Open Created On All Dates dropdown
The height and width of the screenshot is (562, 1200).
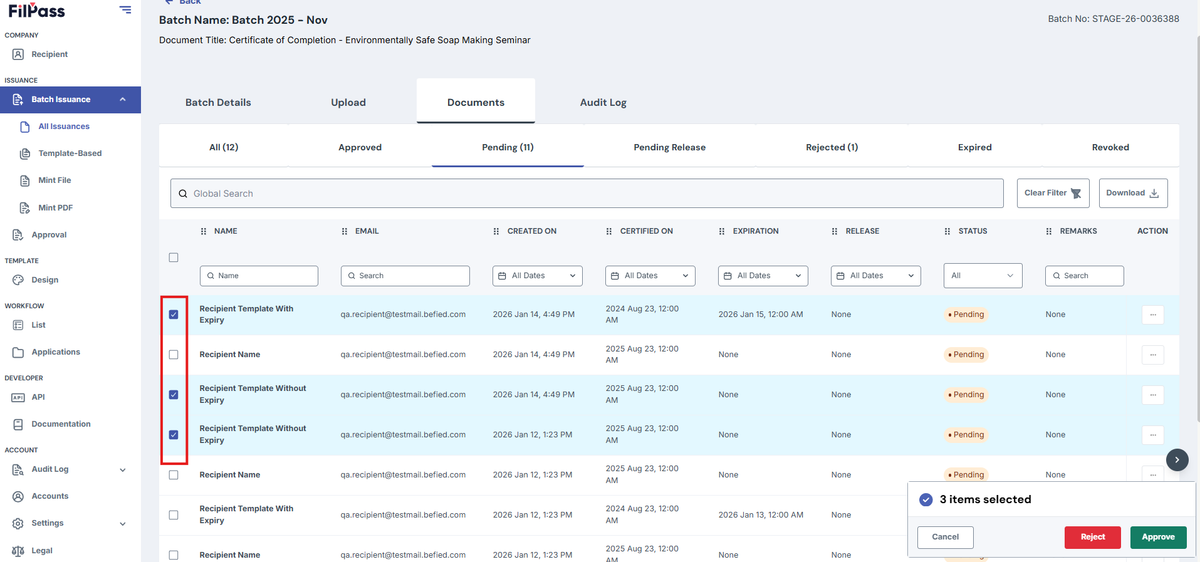pyautogui.click(x=538, y=275)
